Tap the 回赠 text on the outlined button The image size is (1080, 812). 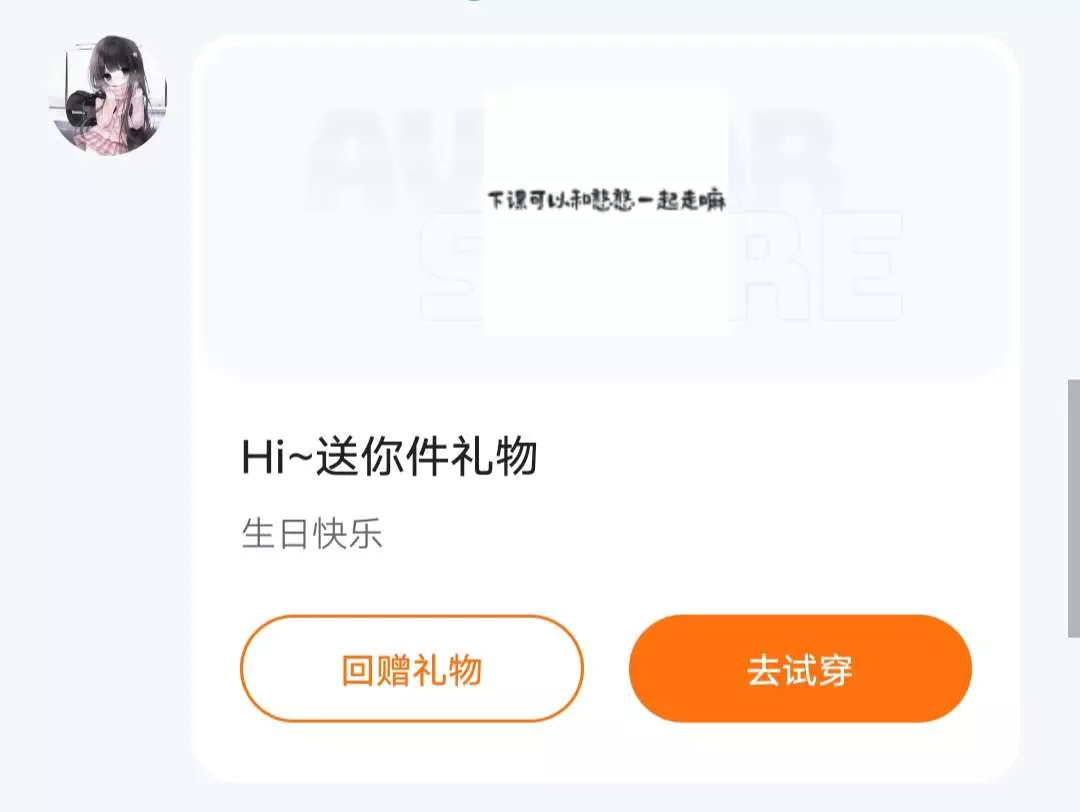[x=376, y=669]
